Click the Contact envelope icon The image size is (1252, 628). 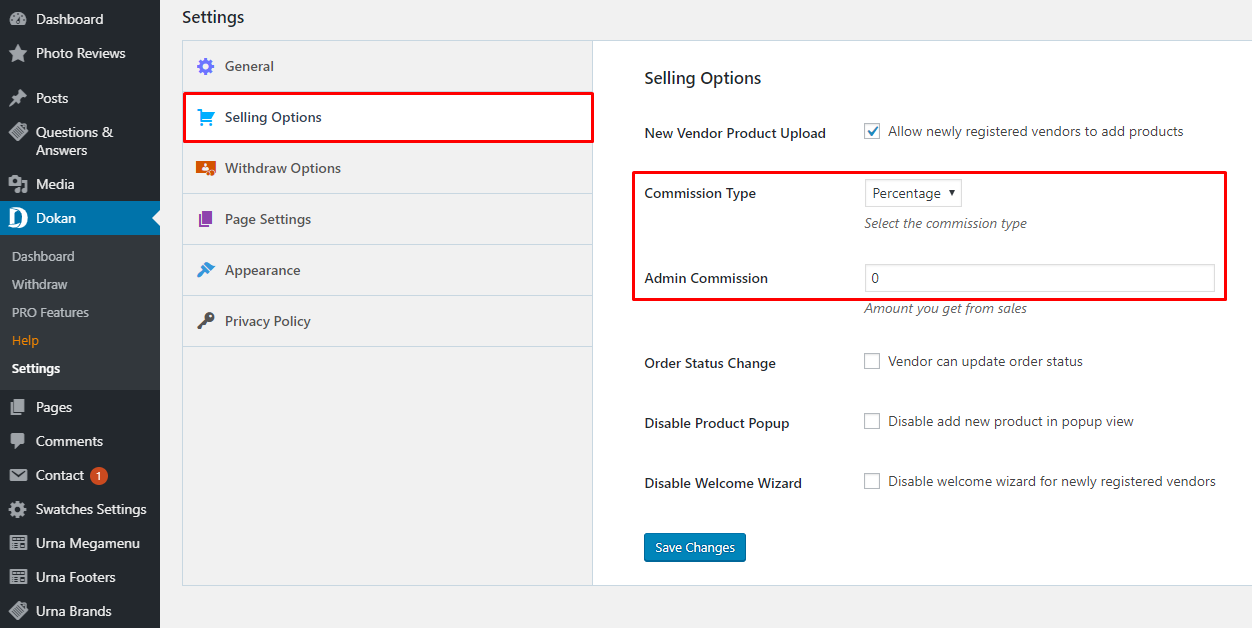click(x=18, y=475)
